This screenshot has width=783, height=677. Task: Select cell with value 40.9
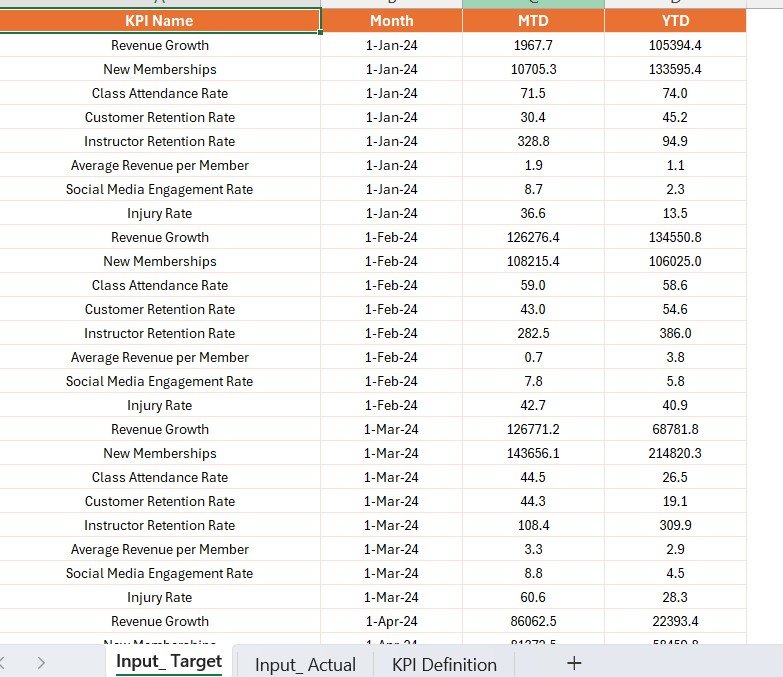[x=675, y=404]
